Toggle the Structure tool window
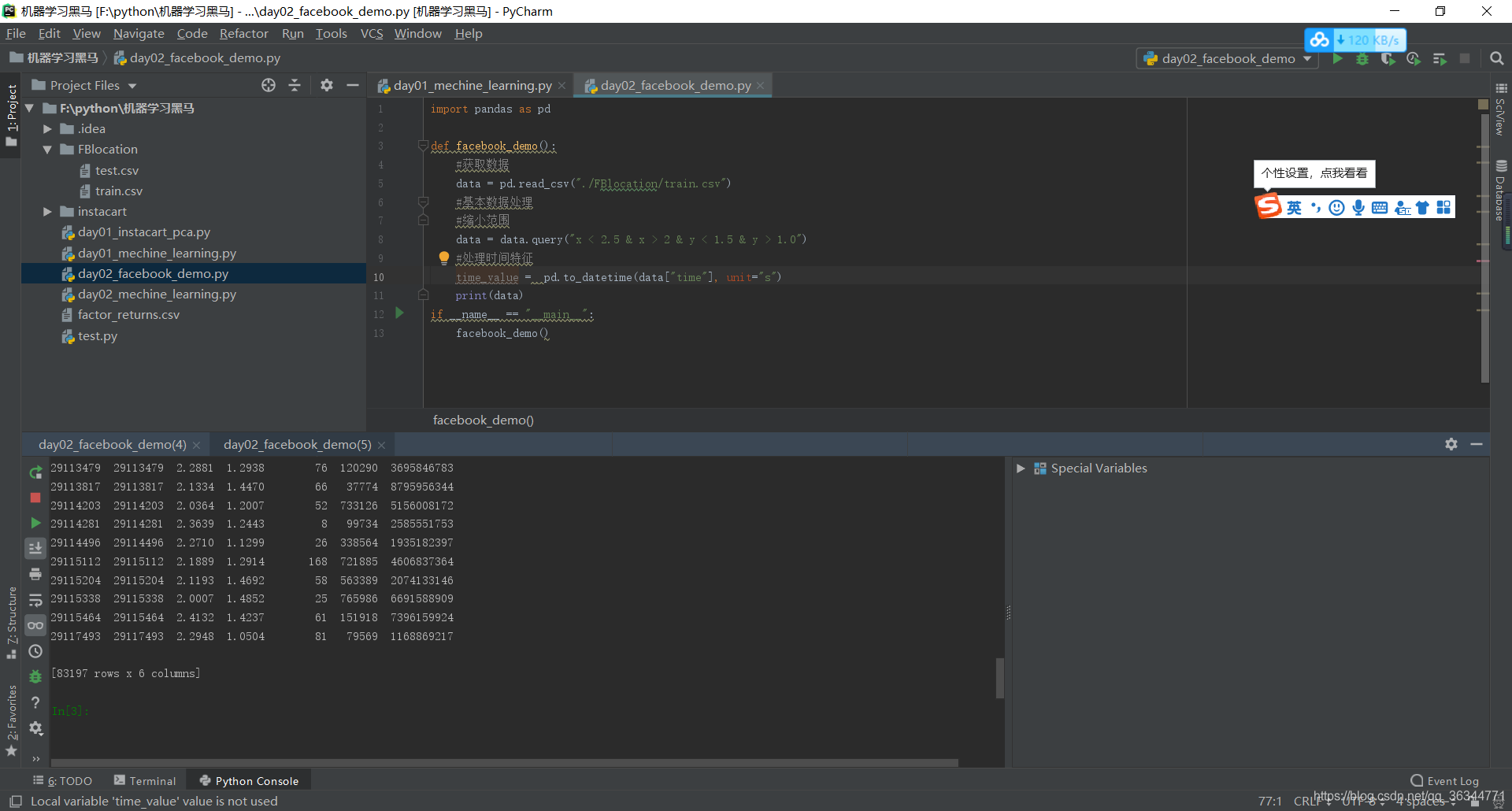This screenshot has height=811, width=1512. pos(11,622)
